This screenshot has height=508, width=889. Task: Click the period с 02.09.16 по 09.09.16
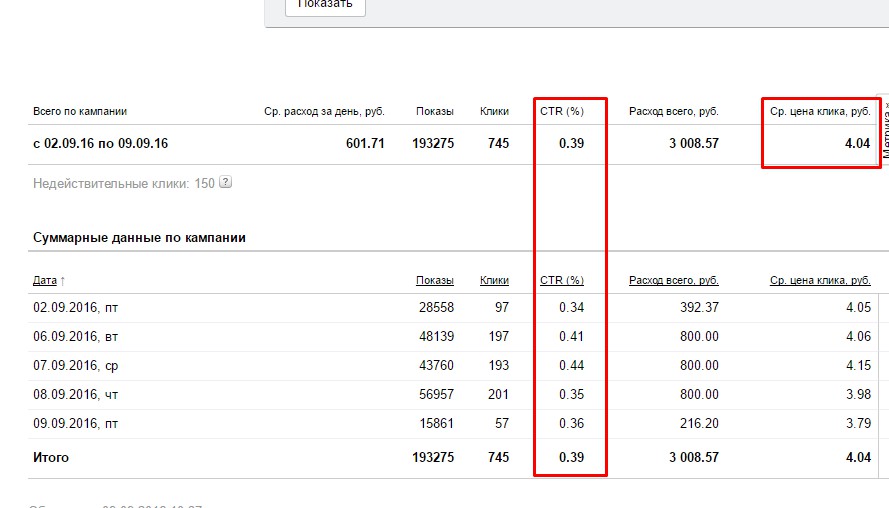[x=100, y=143]
